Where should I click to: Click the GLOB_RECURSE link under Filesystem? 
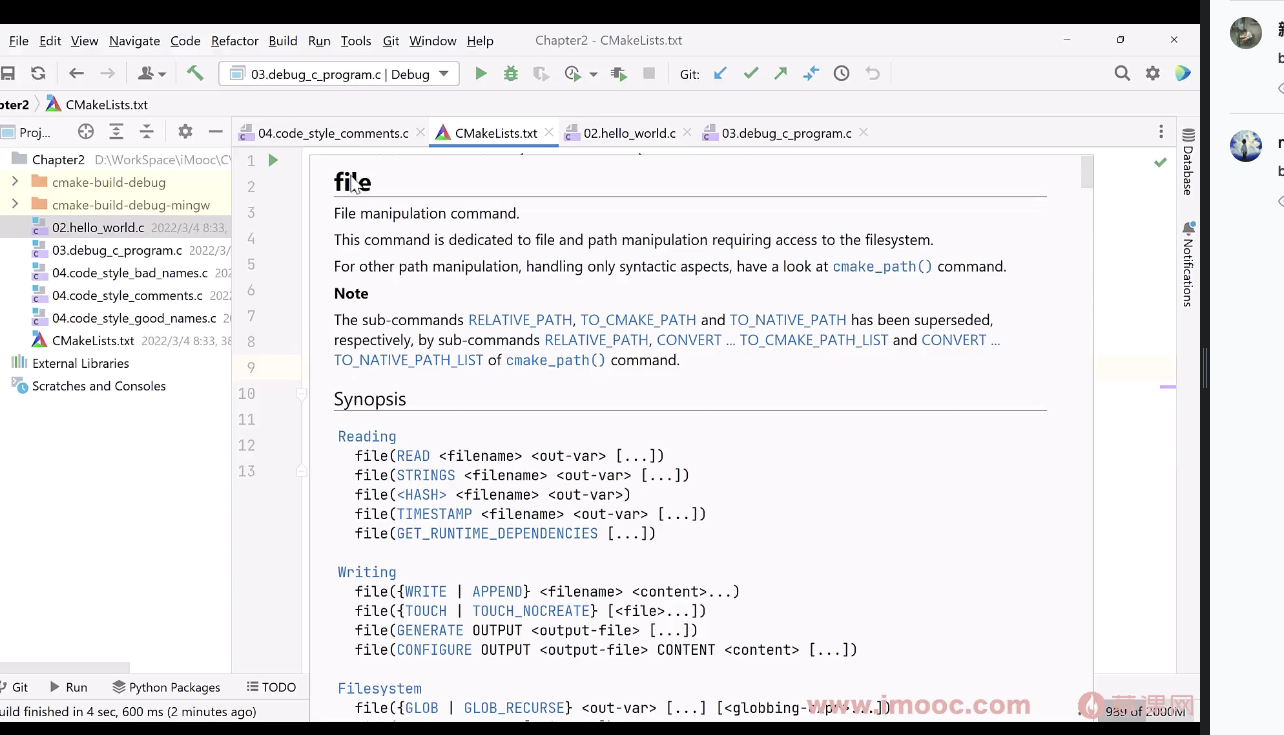[x=515, y=708]
